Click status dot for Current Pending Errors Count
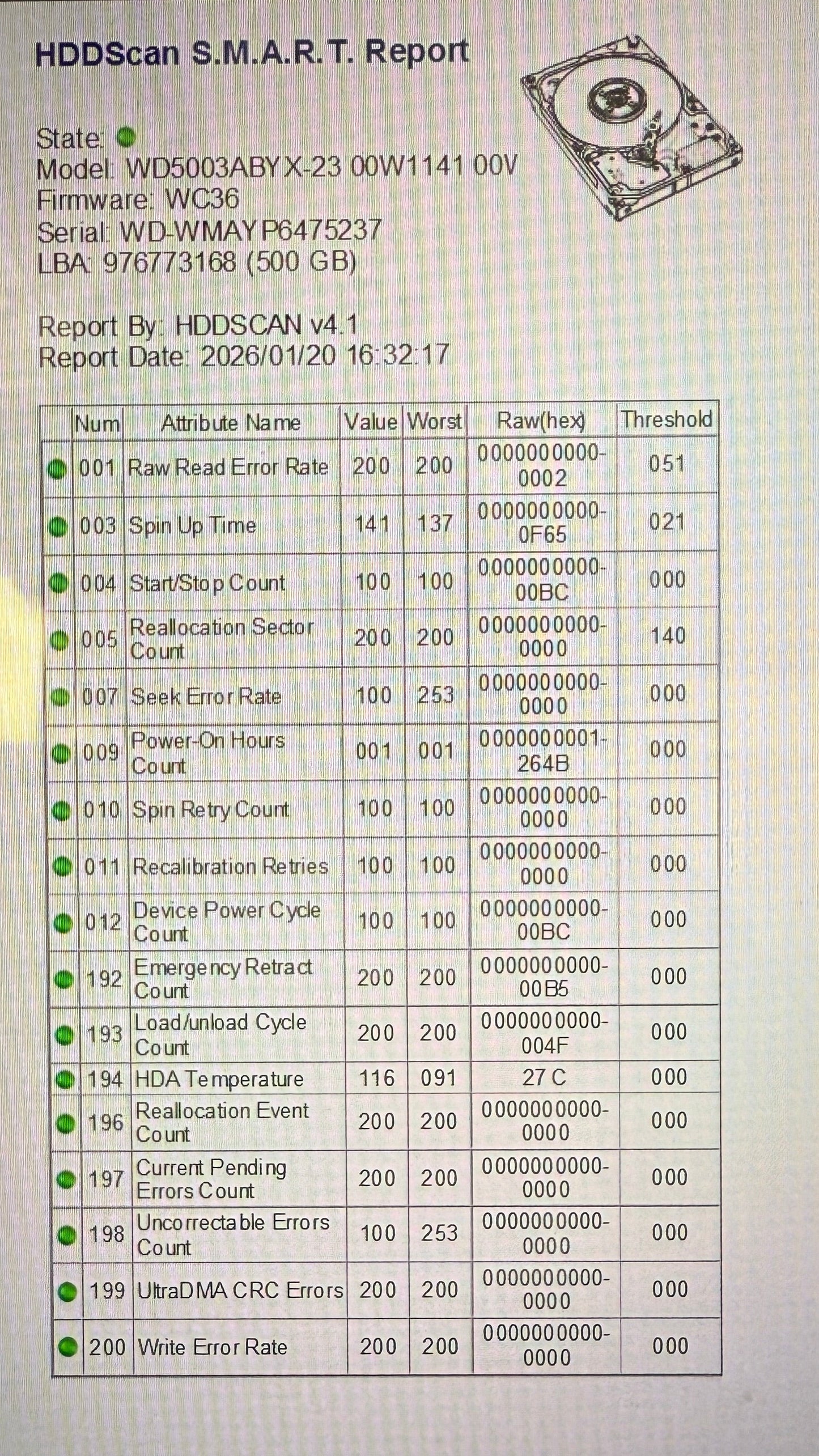819x1456 pixels. [x=67, y=1180]
